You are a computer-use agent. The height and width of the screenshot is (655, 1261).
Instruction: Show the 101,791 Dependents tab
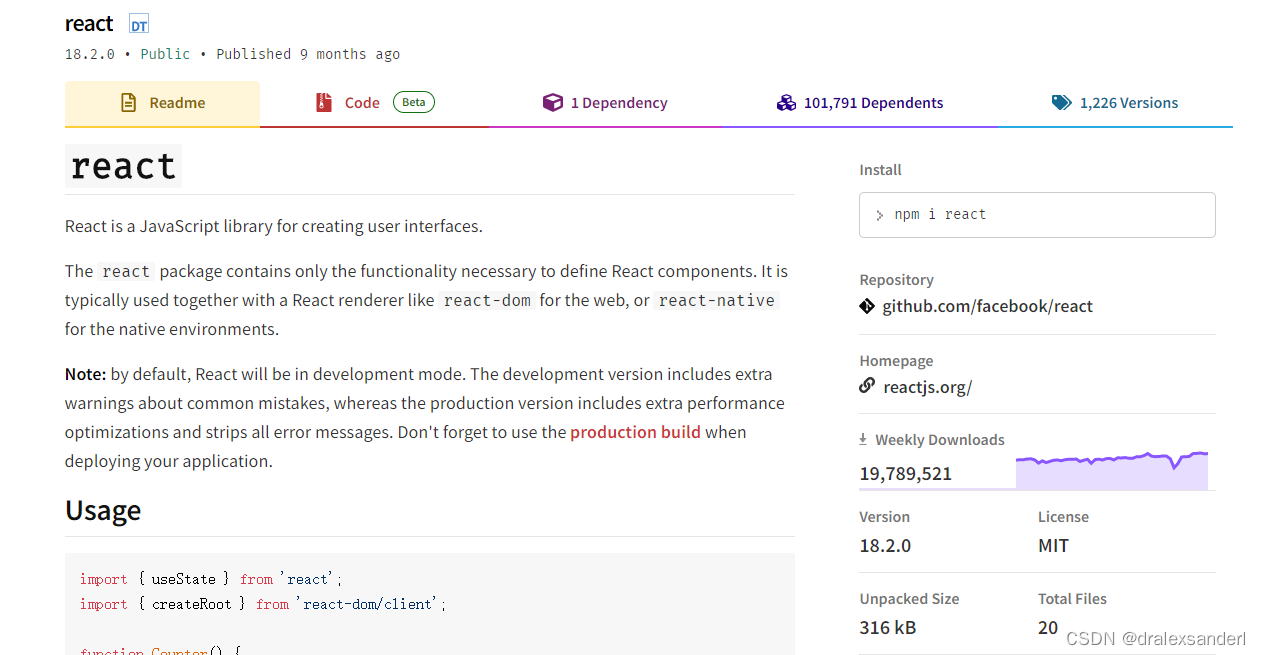(873, 103)
